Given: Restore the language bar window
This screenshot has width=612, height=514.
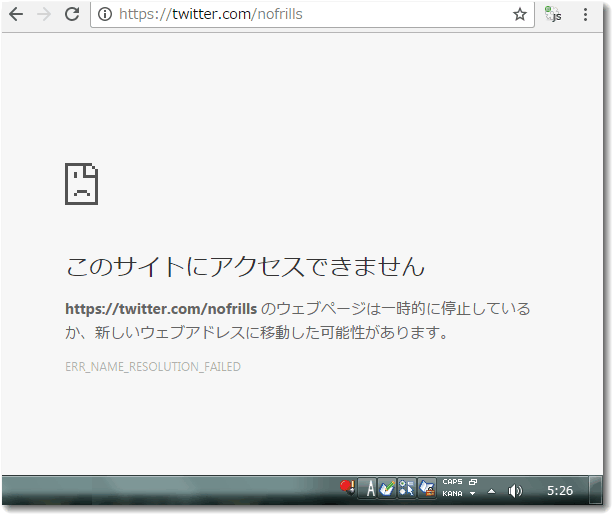Looking at the screenshot, I should pos(473,482).
